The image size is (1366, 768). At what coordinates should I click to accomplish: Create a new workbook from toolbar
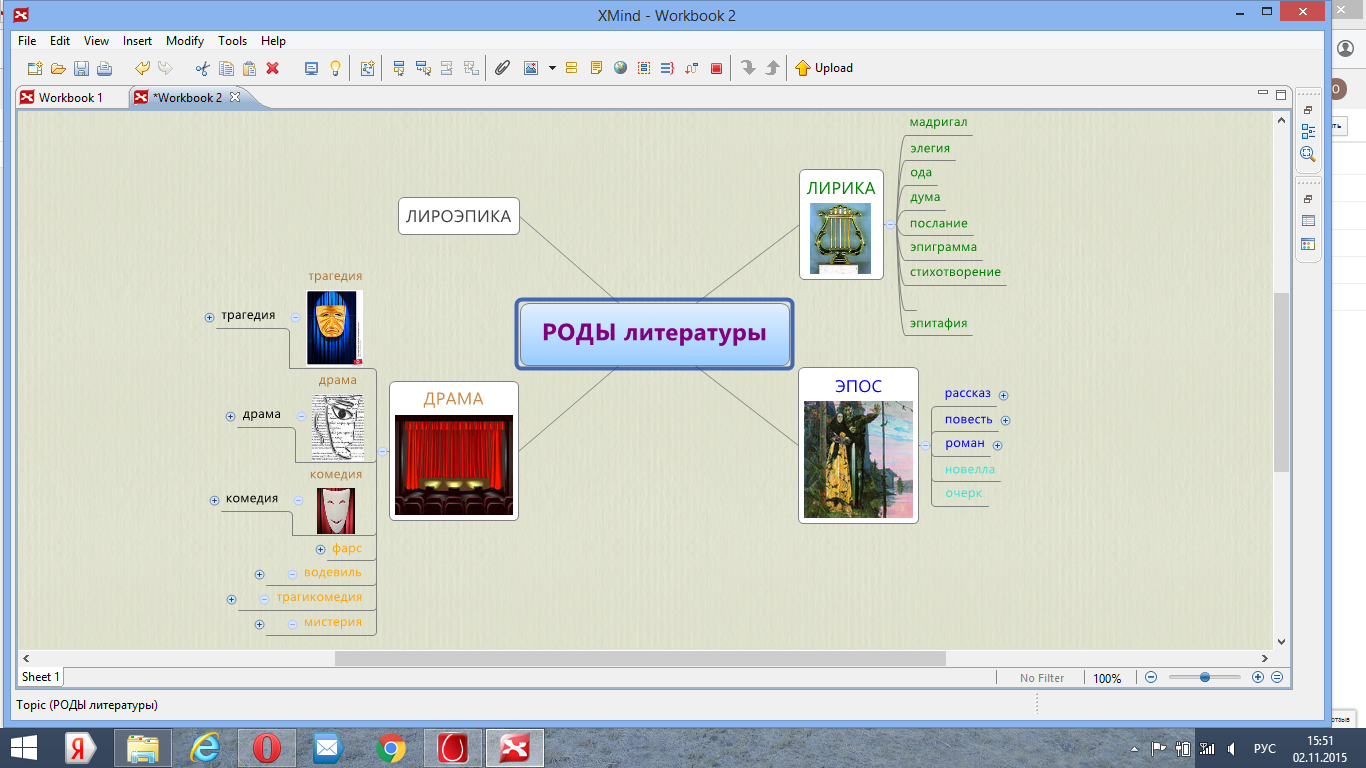point(35,68)
